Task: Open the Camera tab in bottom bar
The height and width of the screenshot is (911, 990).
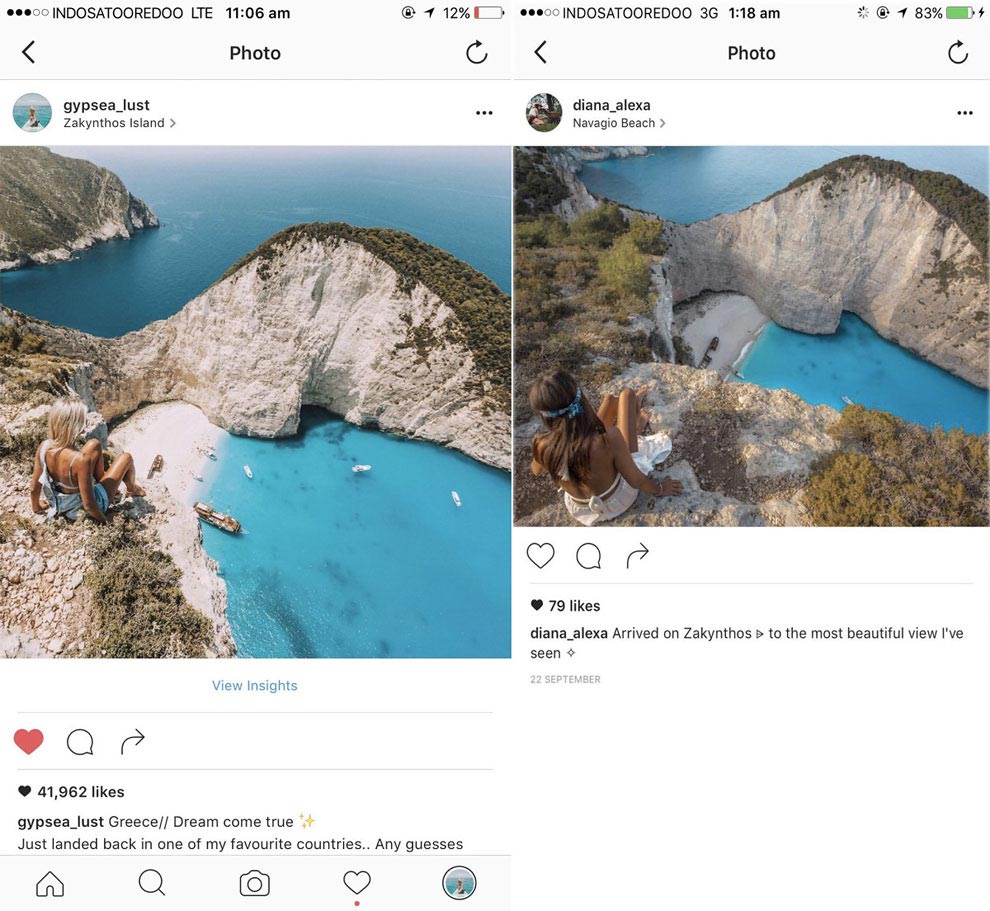Action: 254,883
